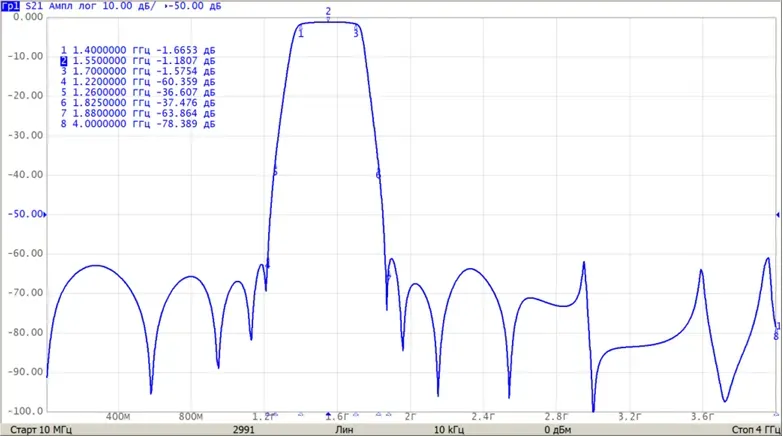The height and width of the screenshot is (437, 783).
Task: Click the -40.00 Y-axis label
Action: click(25, 175)
